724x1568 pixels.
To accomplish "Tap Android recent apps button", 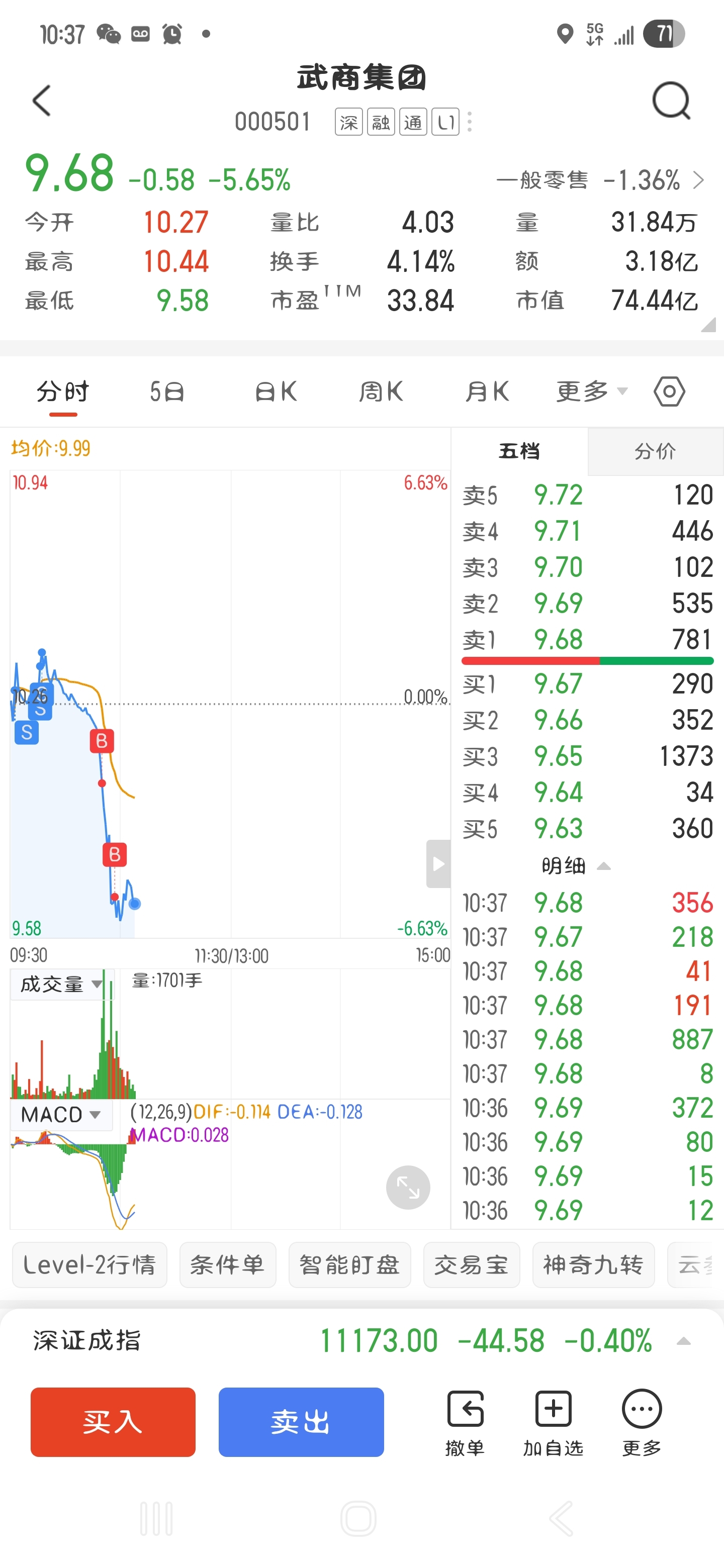I will coord(156,1519).
